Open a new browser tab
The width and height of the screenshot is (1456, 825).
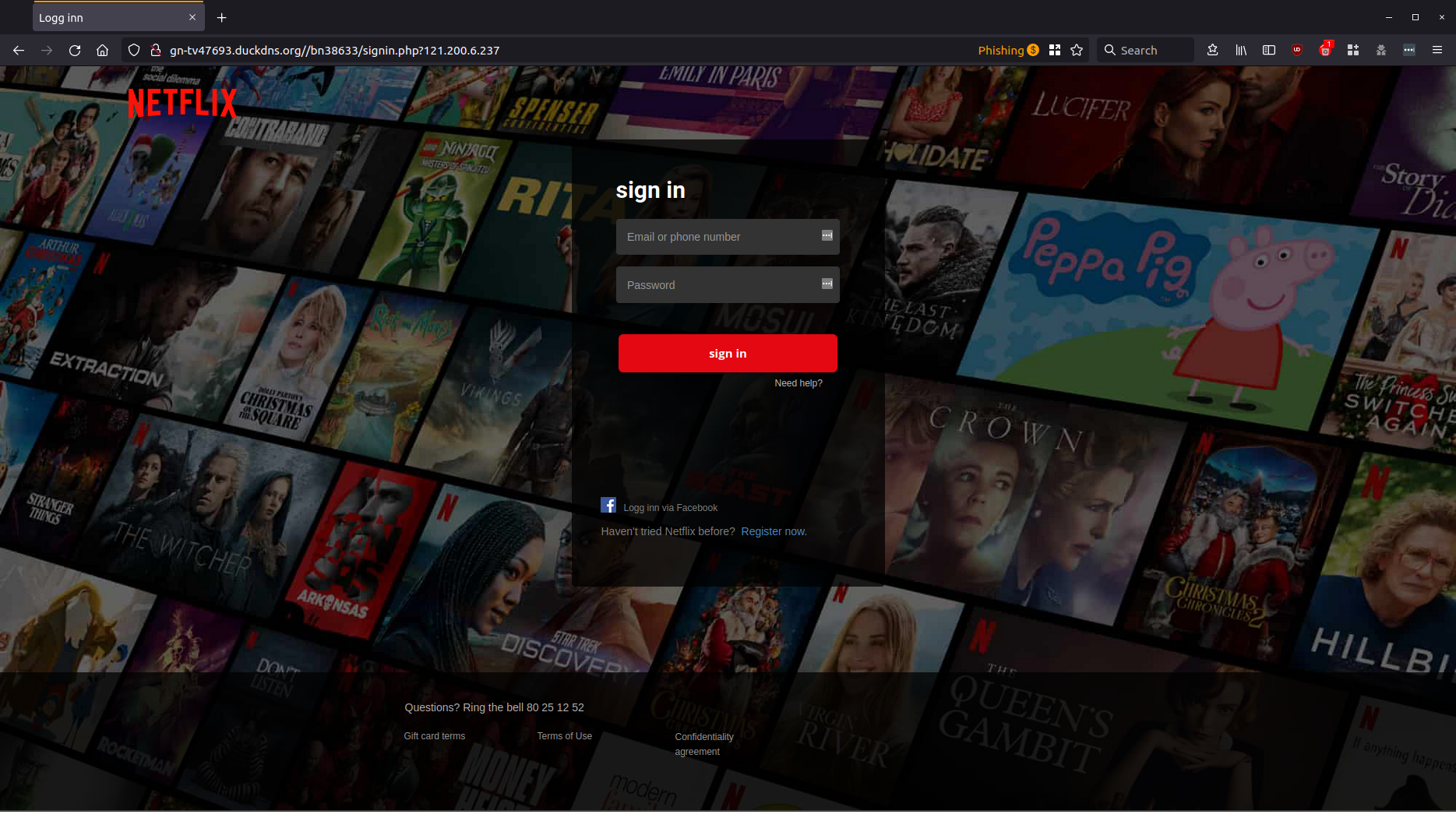[x=222, y=17]
